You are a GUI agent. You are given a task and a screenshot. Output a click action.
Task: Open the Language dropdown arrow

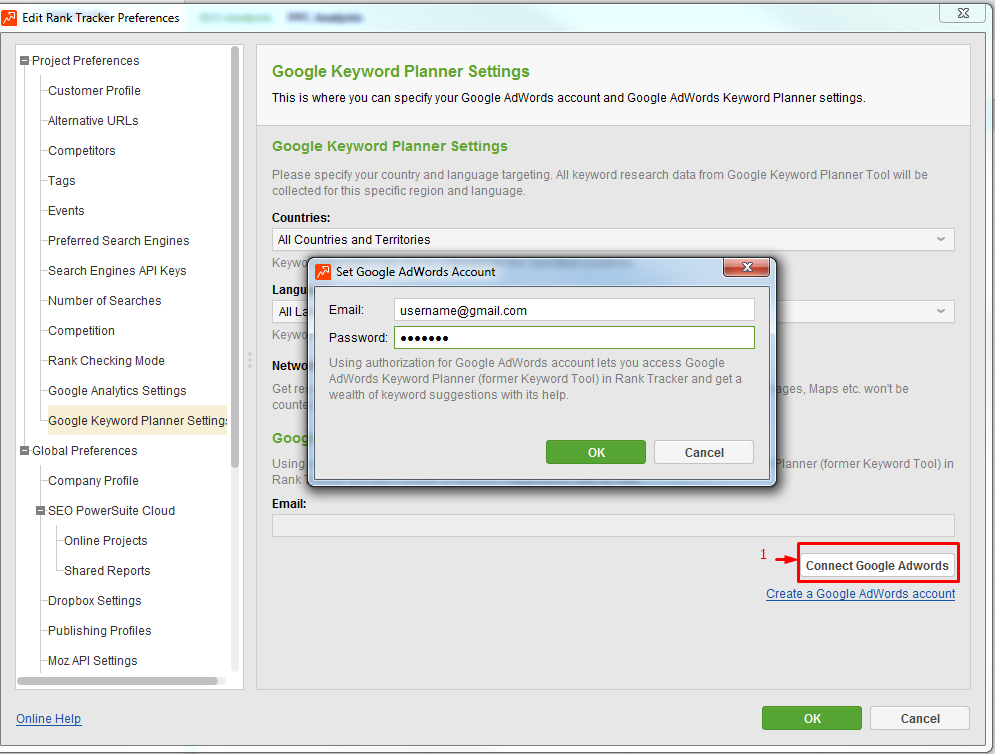(941, 311)
